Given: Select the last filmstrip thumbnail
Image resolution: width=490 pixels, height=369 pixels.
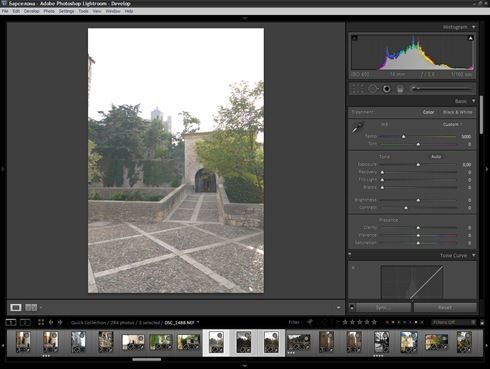Looking at the screenshot, I should (x=464, y=341).
